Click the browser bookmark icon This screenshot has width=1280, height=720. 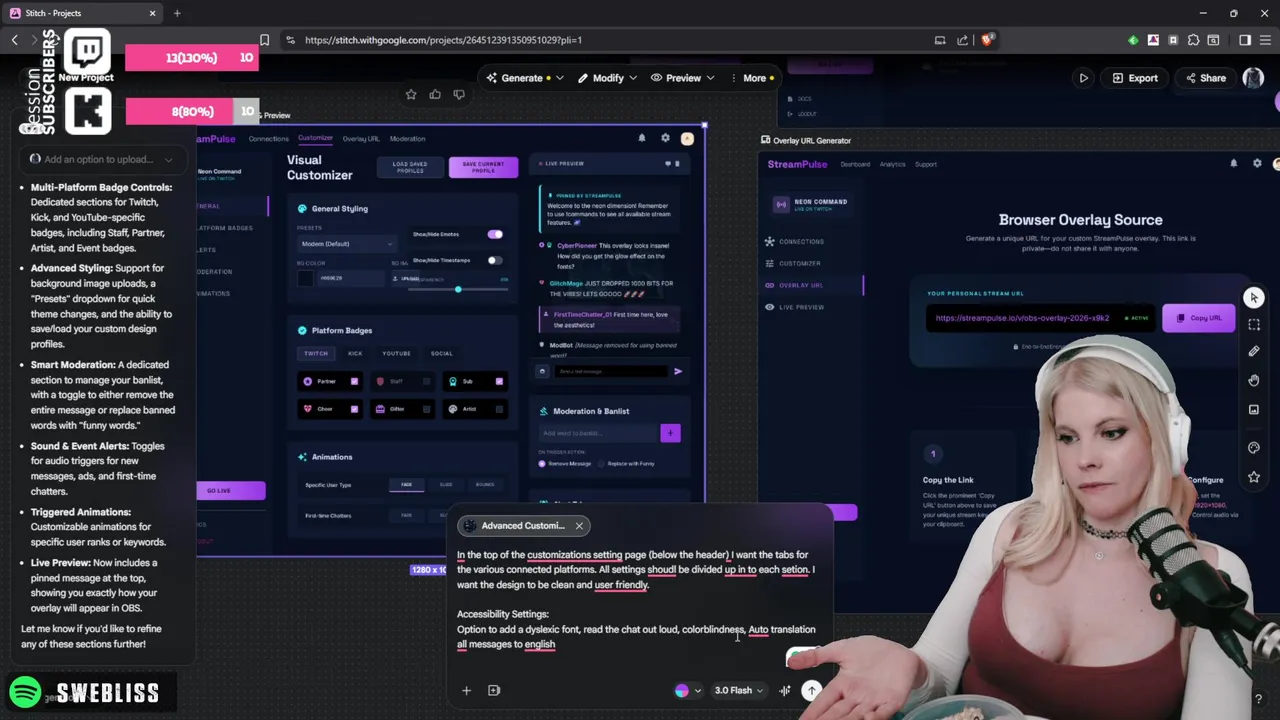point(264,40)
